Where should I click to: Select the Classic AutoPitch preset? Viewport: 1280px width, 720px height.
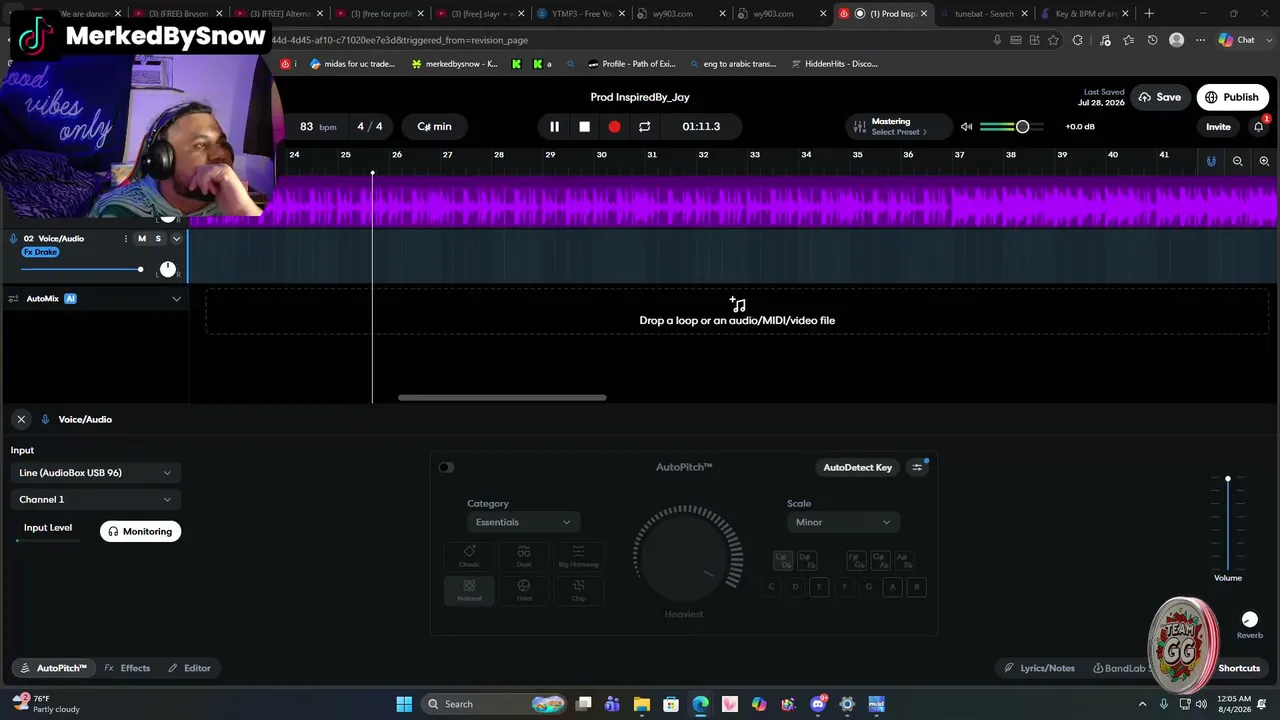[x=469, y=557]
